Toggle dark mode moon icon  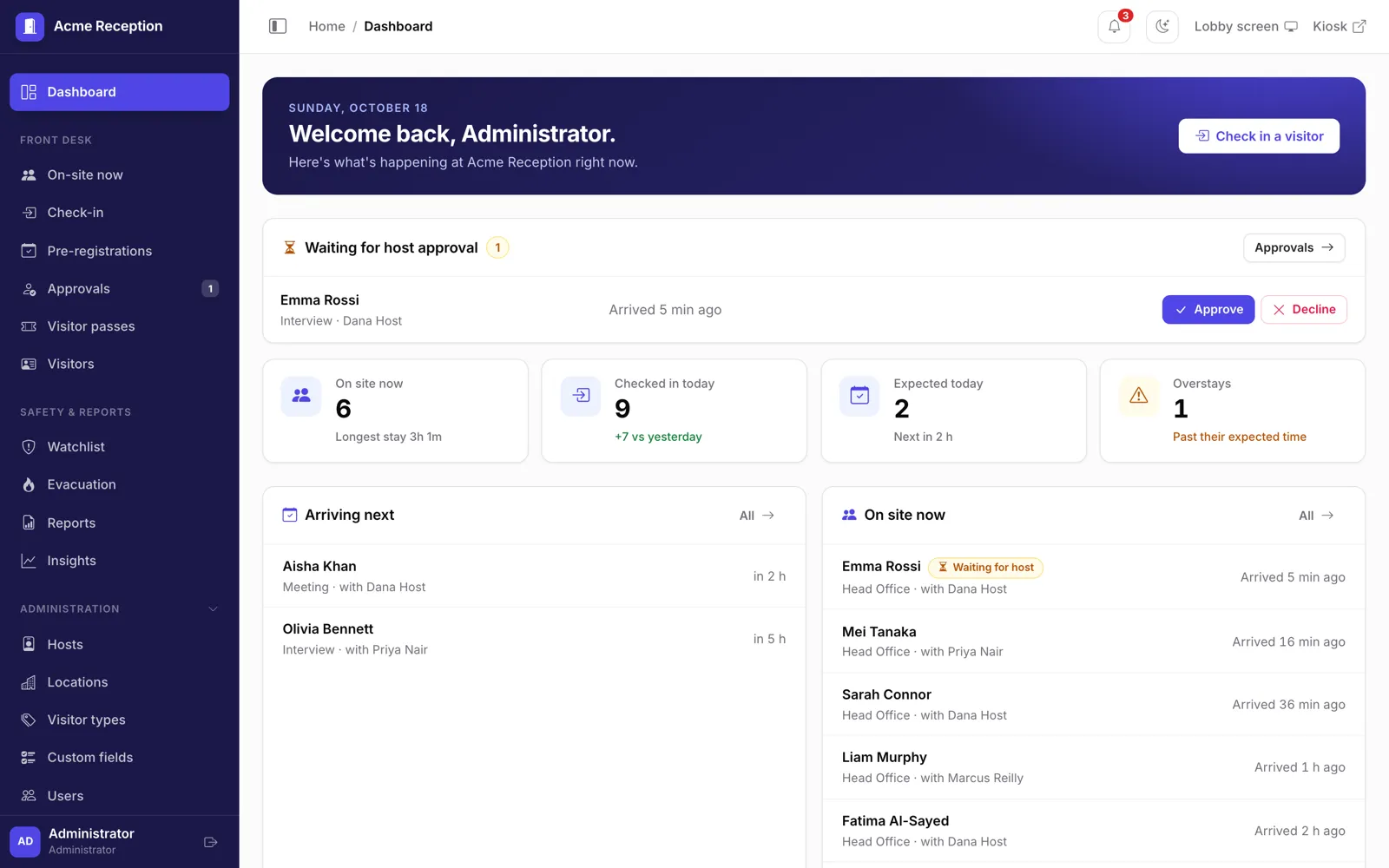(1162, 26)
